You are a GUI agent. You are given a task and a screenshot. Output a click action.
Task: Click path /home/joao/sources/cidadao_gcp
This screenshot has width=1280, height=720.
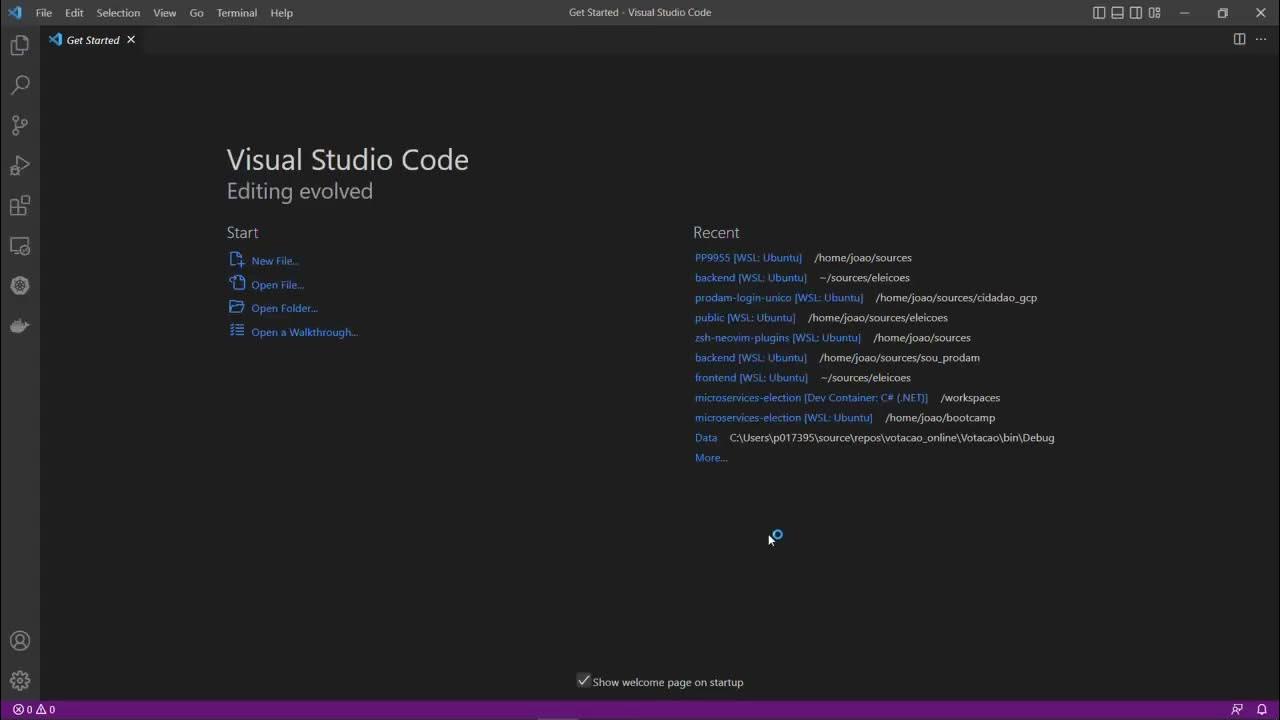point(956,298)
